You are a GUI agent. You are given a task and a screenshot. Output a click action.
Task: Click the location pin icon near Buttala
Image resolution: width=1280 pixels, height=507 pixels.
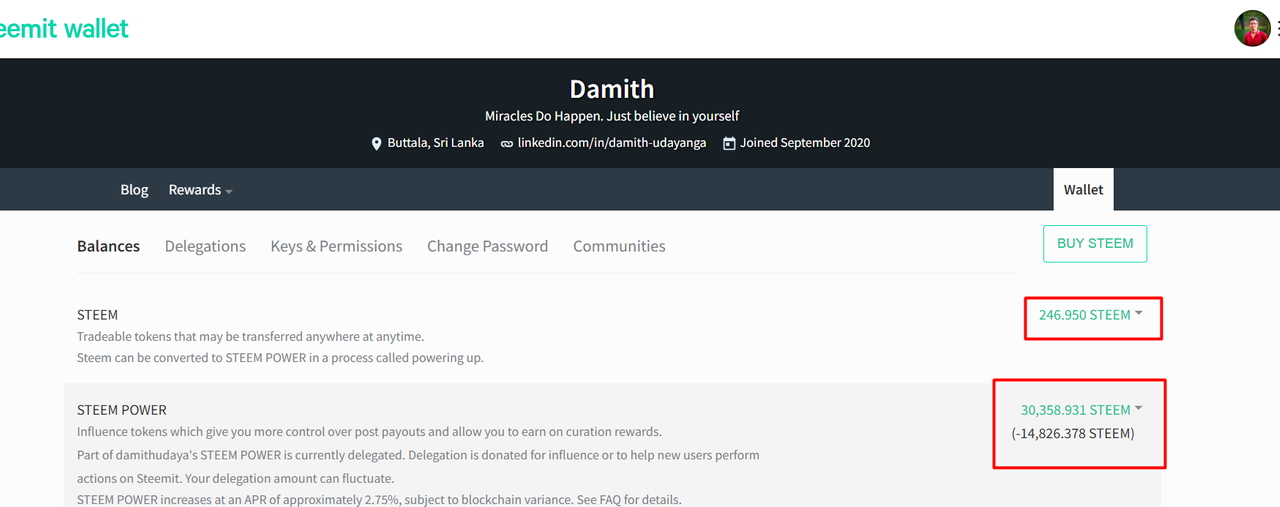coord(377,143)
